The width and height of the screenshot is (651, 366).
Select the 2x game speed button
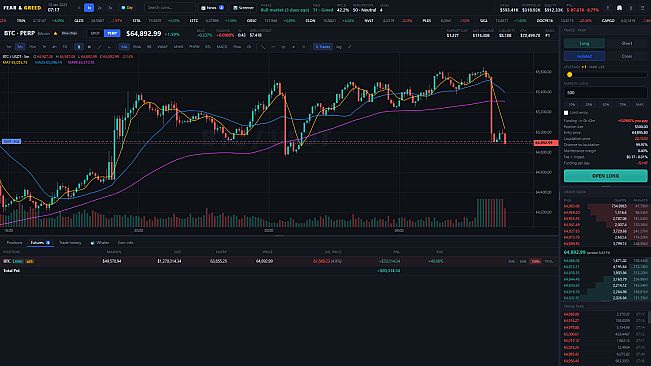(x=100, y=7)
